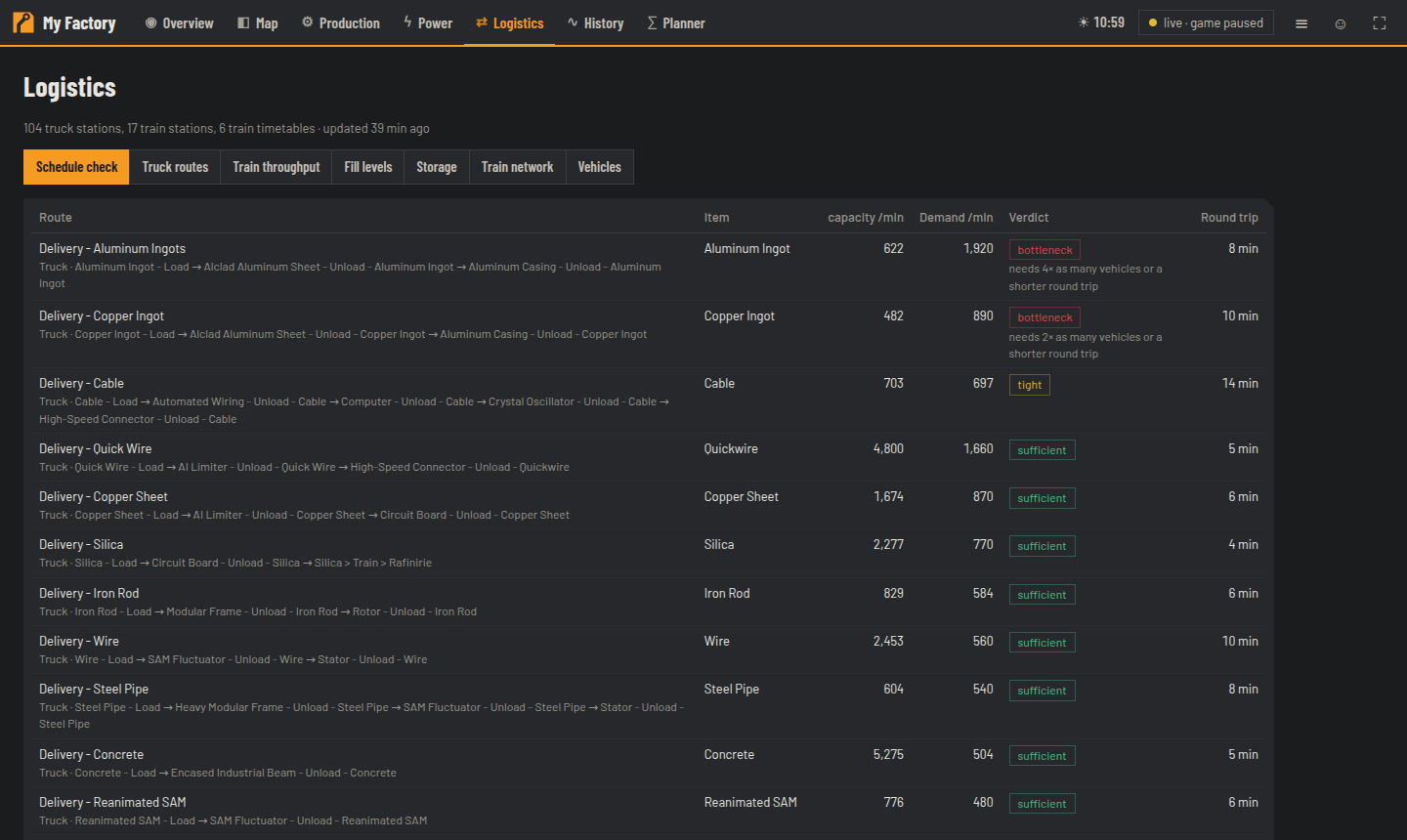Open the Delivery - Aluminum Ingots route

[x=112, y=249]
